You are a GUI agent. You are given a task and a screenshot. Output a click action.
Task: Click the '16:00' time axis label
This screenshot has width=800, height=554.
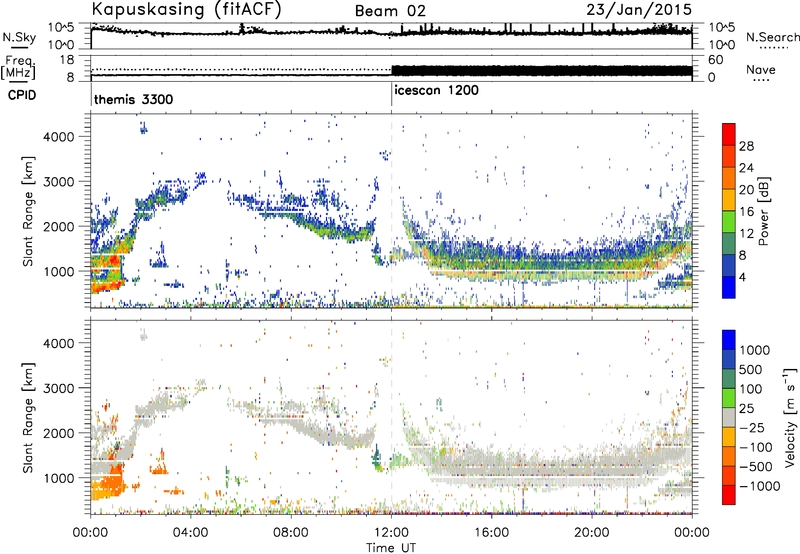491,533
